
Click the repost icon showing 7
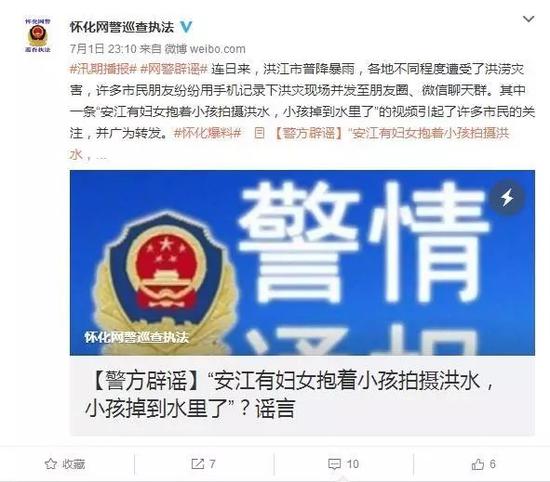(197, 464)
